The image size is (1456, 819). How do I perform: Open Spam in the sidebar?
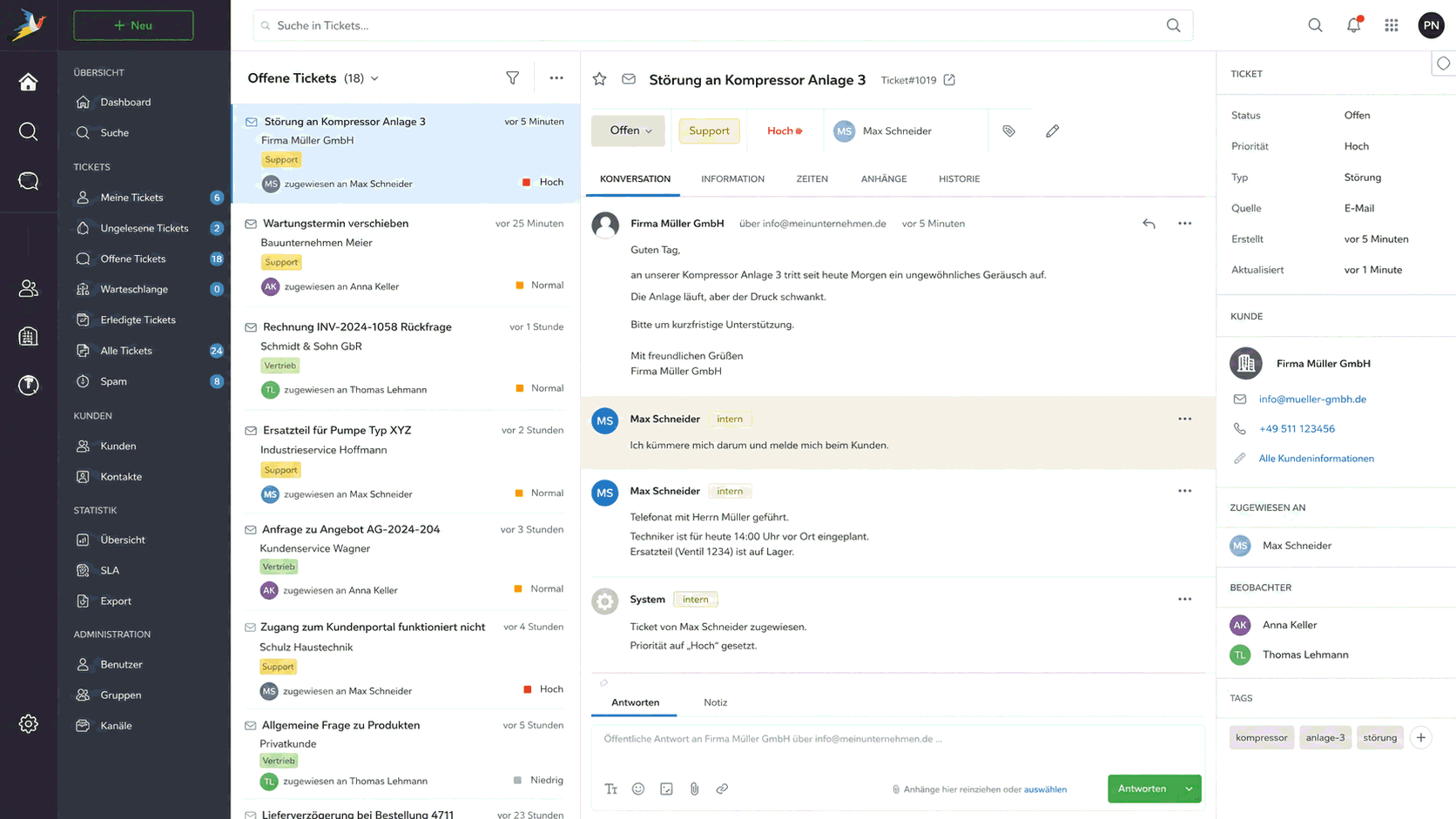pos(146,381)
